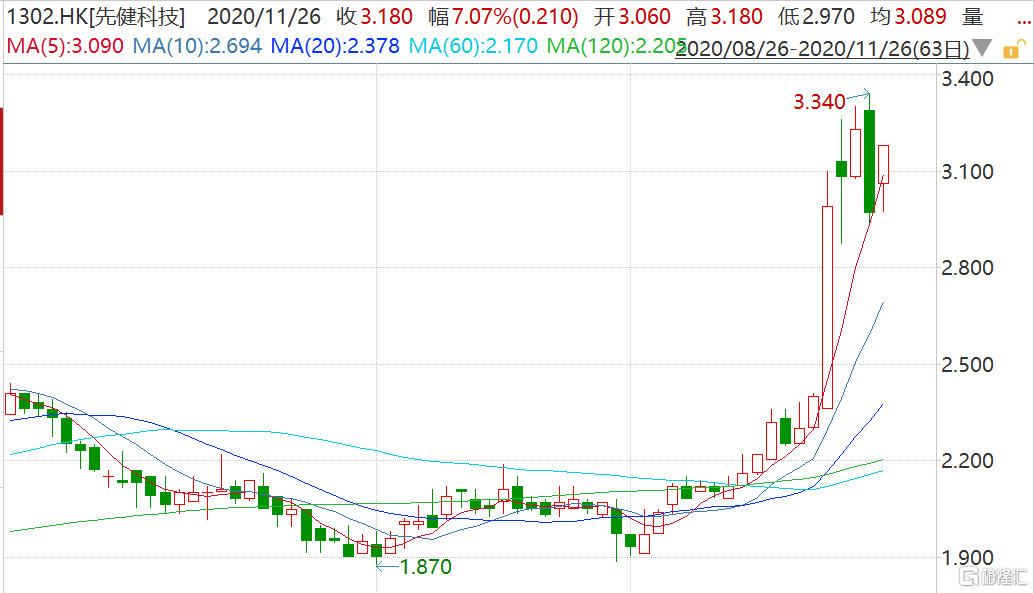This screenshot has height=593, width=1034.
Task: Click the red bar on left edge
Action: coord(2,160)
